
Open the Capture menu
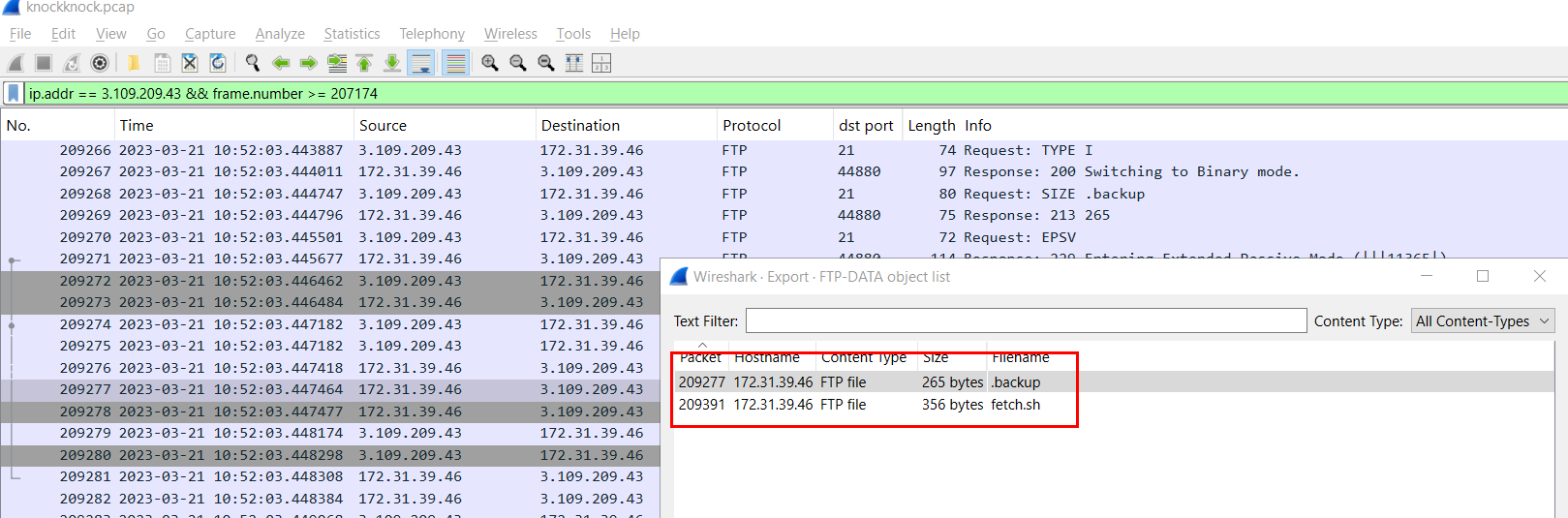[x=210, y=34]
